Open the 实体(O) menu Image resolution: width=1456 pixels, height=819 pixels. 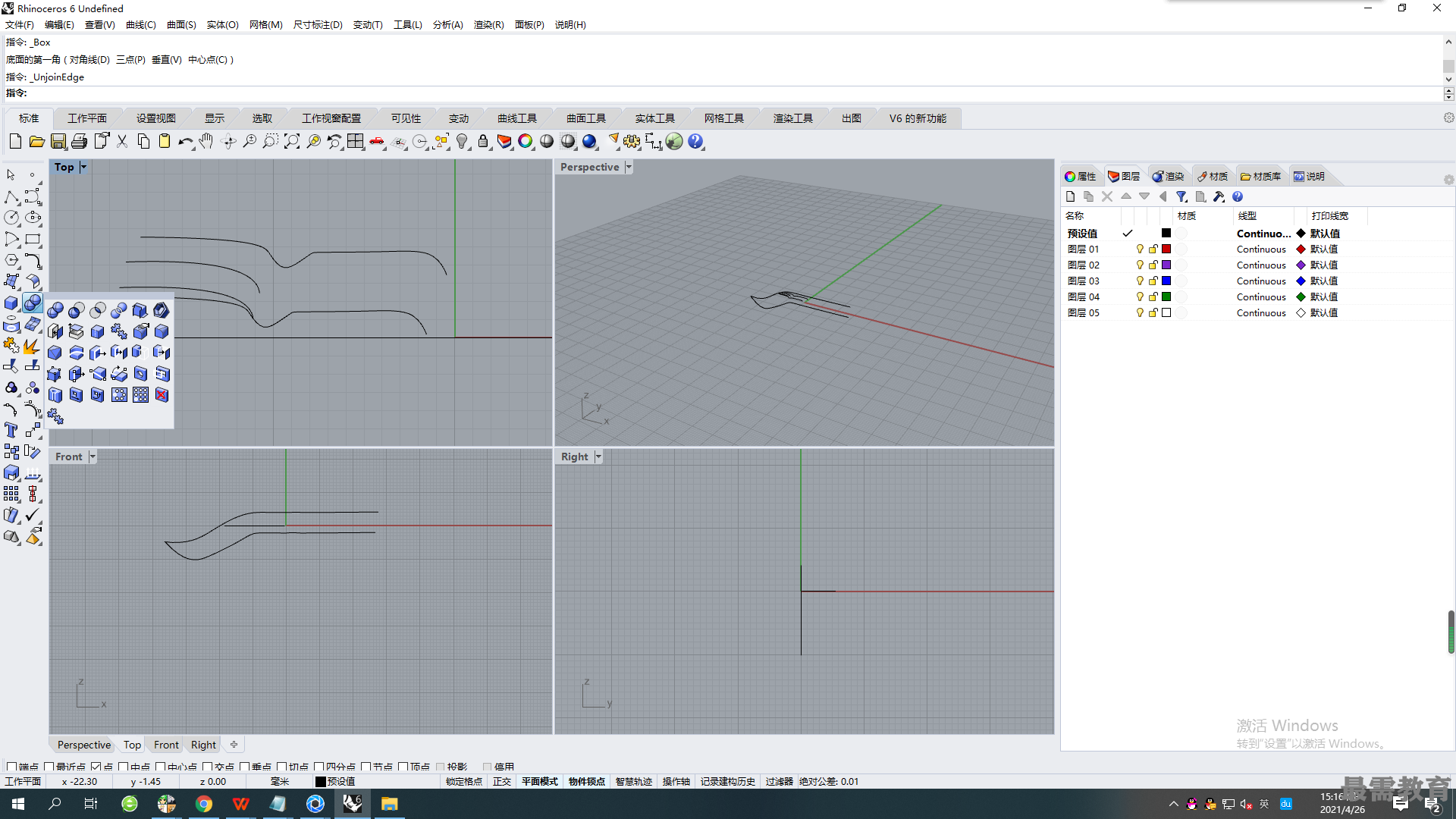[223, 25]
